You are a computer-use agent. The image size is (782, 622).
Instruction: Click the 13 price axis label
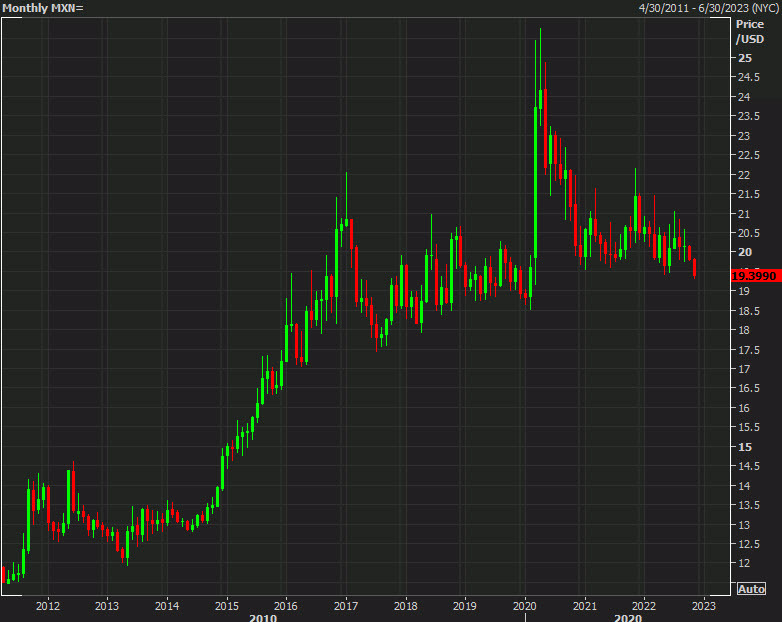pos(744,525)
